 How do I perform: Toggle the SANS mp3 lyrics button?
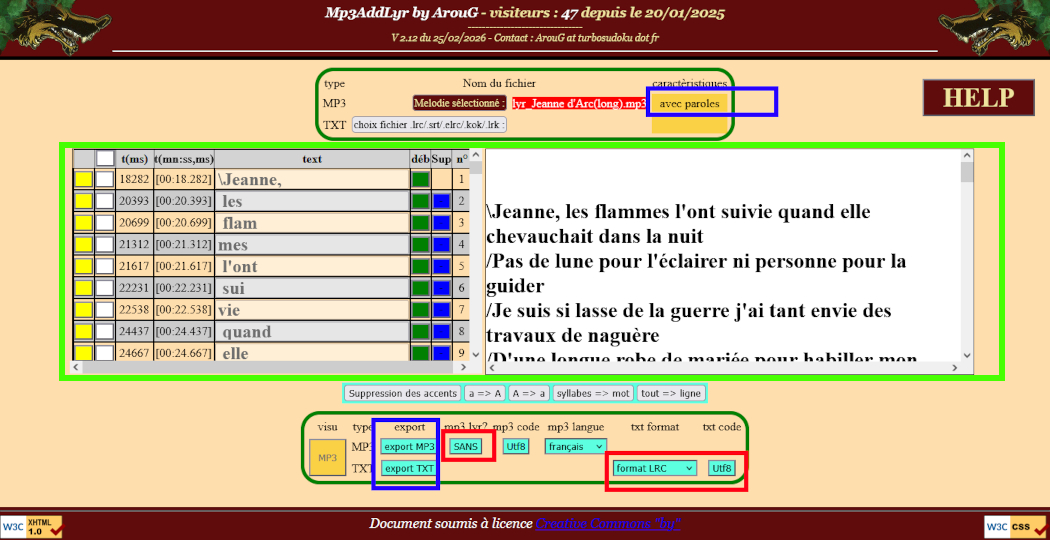pos(465,446)
